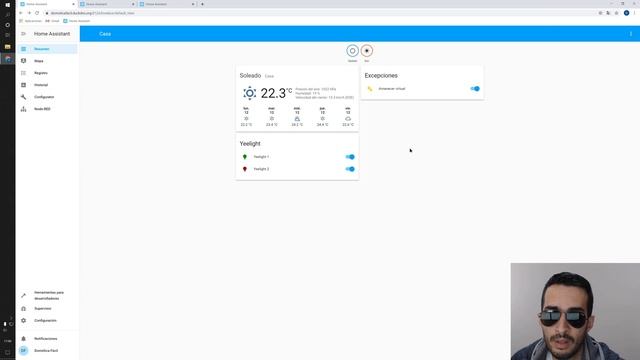Open Node-RED in the sidebar
The image size is (640, 360).
click(47, 109)
